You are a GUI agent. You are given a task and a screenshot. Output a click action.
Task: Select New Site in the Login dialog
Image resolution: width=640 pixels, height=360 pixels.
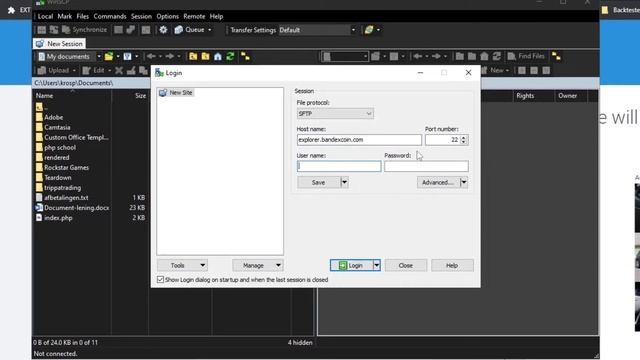pos(176,93)
